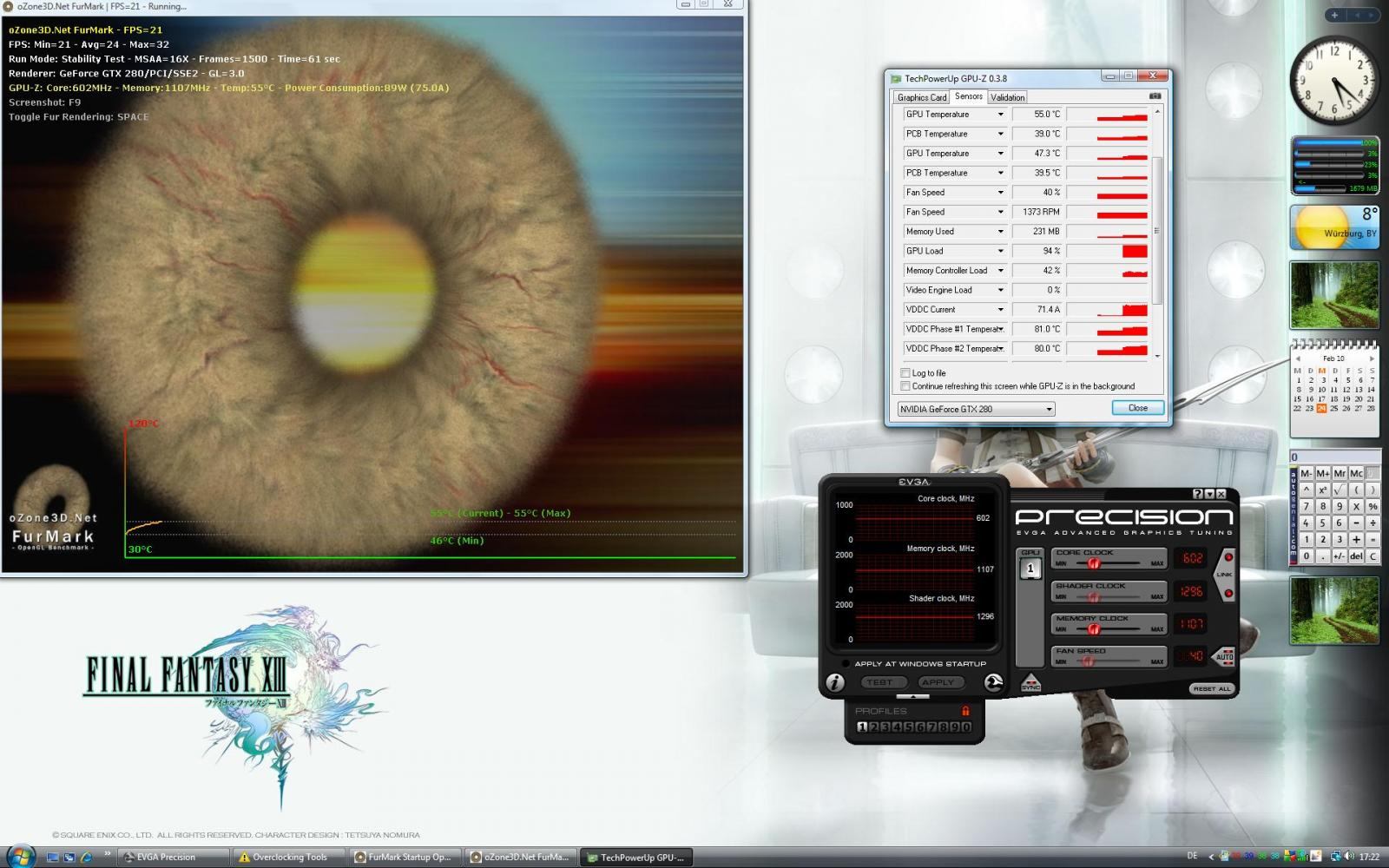This screenshot has width=1389, height=868.
Task: Load profile slot 9 in EVGA Precision
Action: click(954, 727)
